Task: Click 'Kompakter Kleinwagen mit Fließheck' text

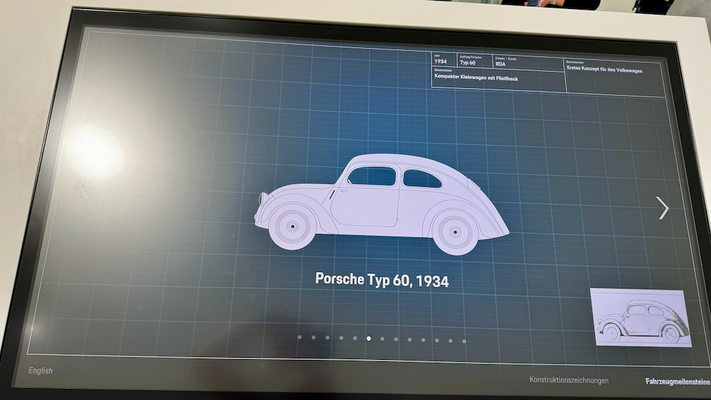Action: (x=476, y=78)
